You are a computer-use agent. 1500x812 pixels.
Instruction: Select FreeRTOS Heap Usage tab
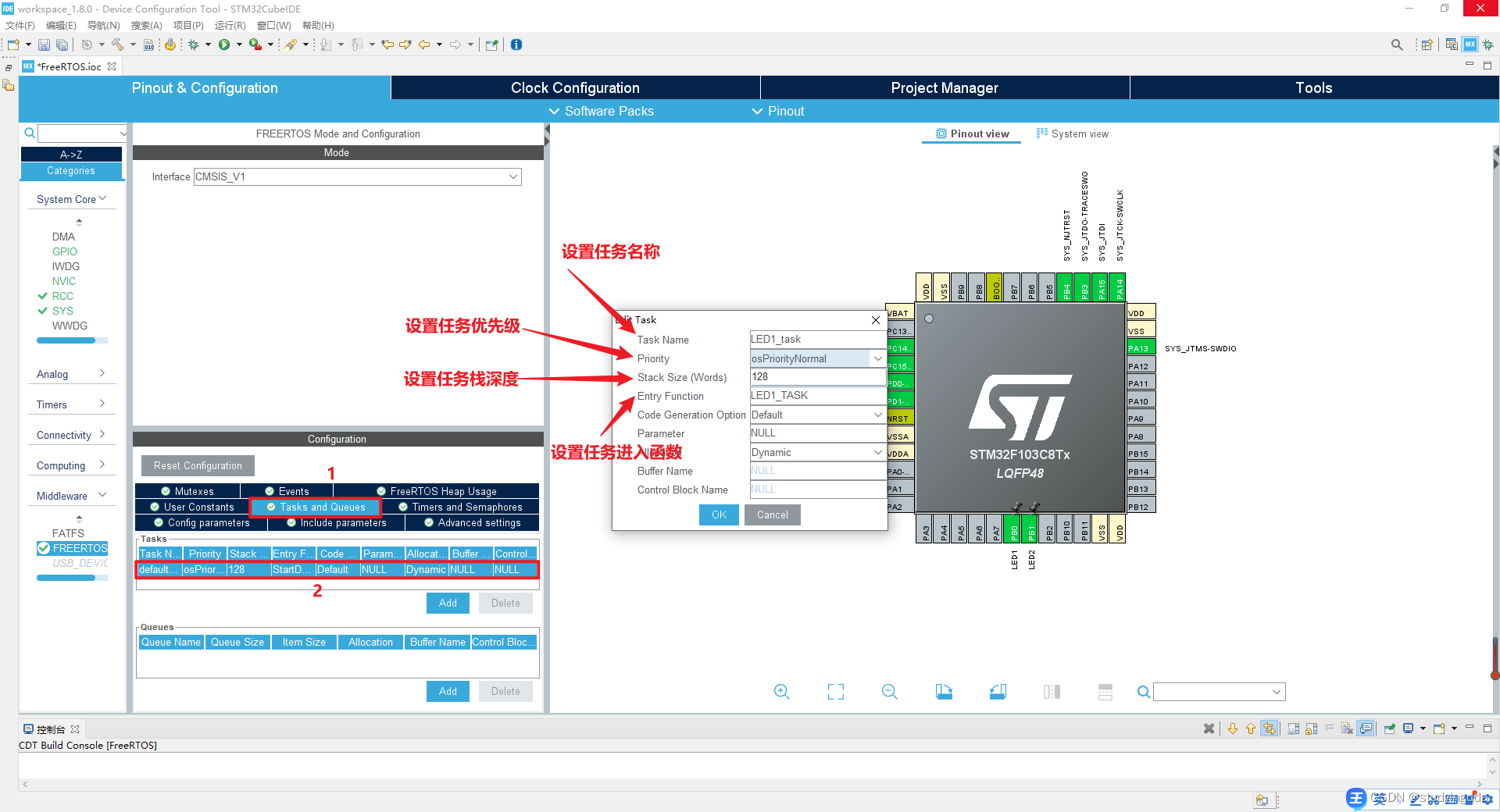click(x=437, y=491)
